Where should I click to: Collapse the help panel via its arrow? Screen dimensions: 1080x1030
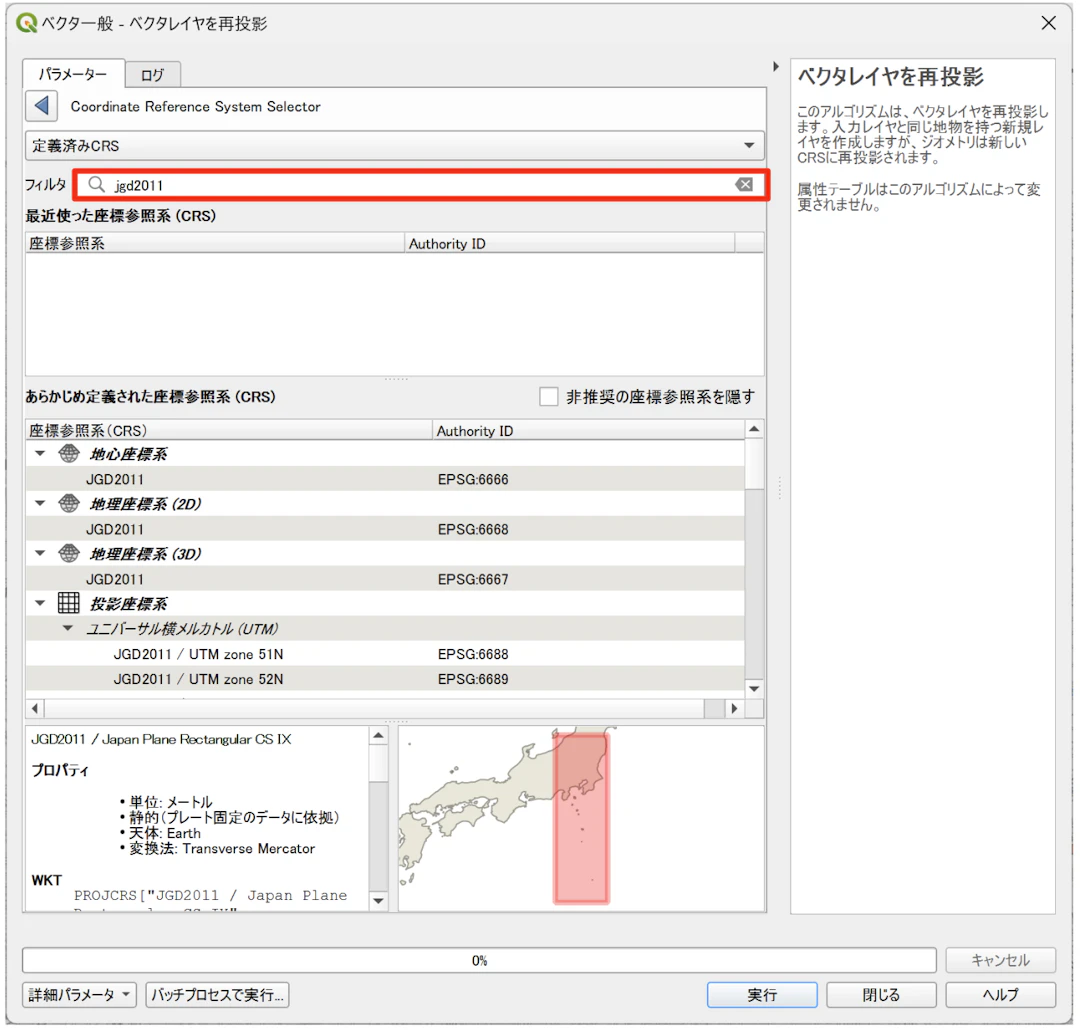[776, 67]
